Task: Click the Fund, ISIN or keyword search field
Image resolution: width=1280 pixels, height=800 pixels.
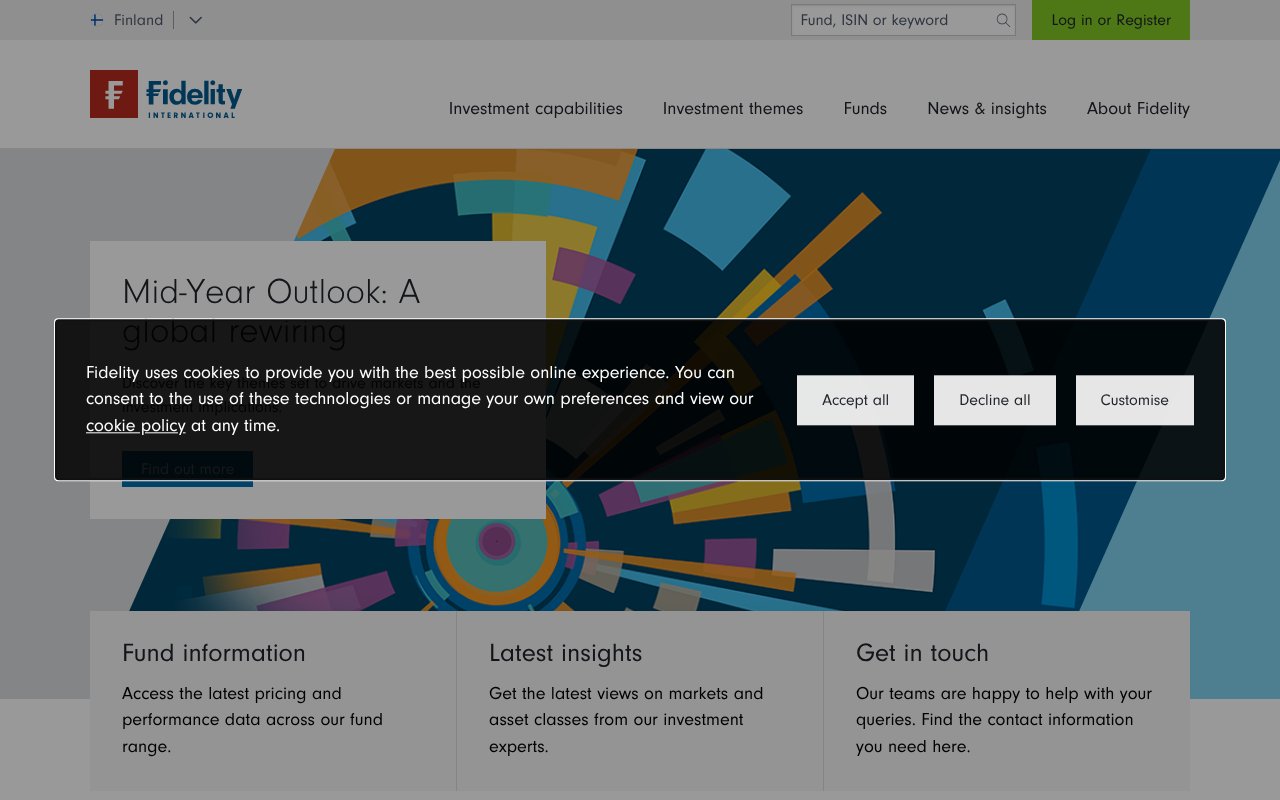Action: (x=890, y=20)
